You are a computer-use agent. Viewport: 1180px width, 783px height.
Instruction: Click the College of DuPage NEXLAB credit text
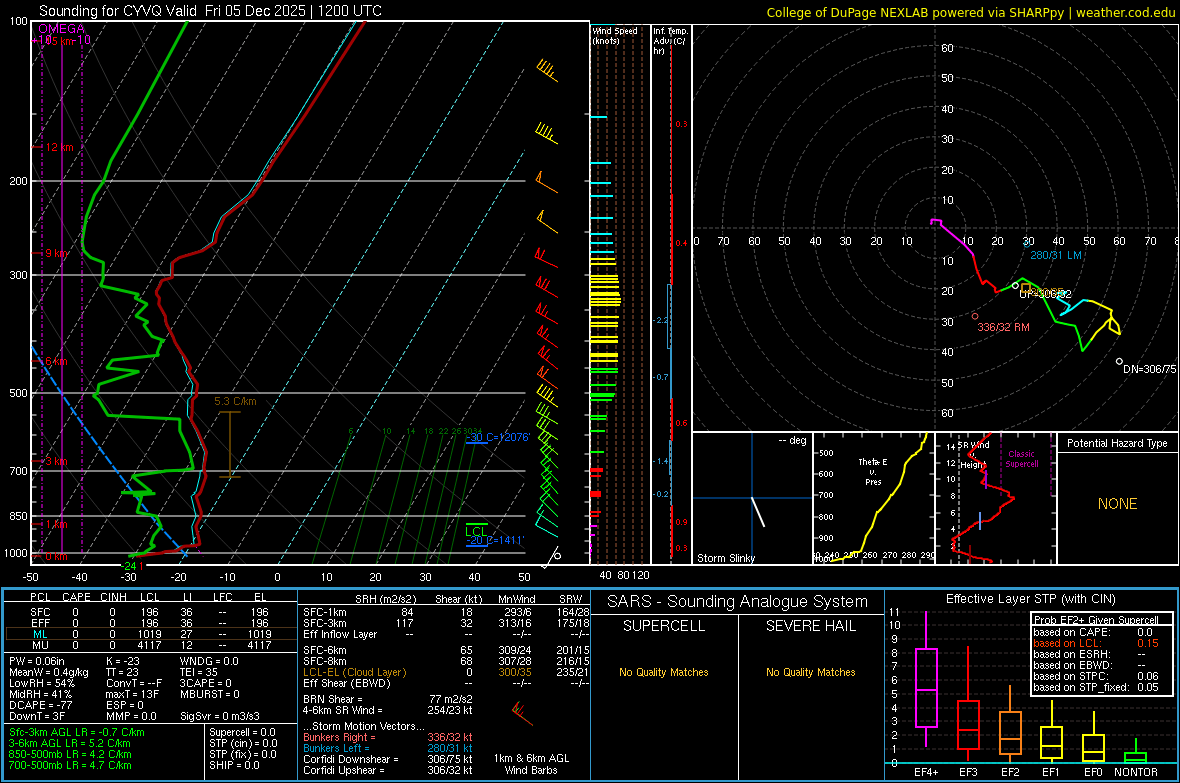[x=970, y=12]
